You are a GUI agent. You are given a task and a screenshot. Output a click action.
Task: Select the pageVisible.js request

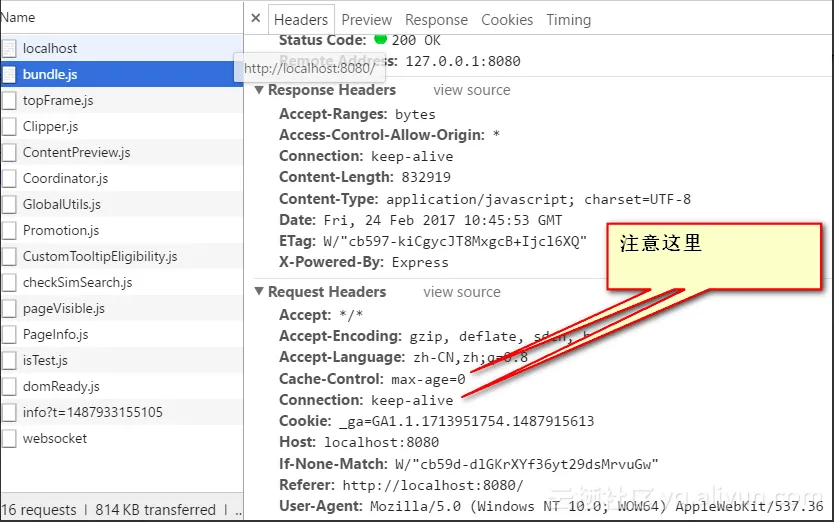point(122,309)
